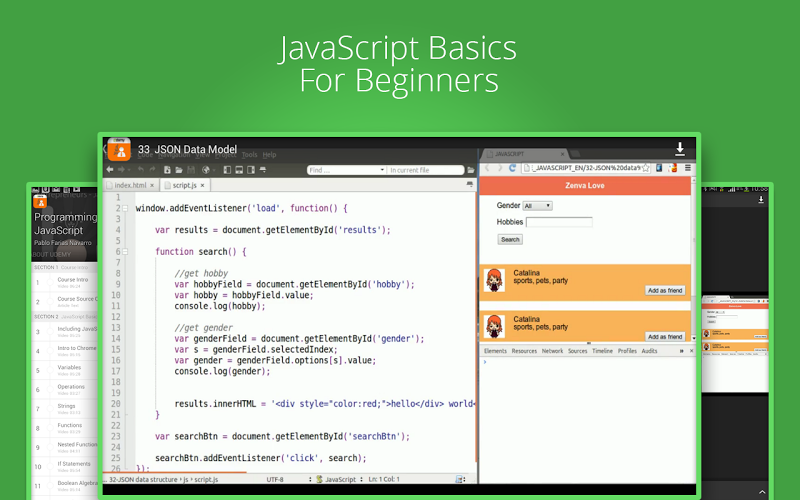Toggle the left side panel layout icon
The width and height of the screenshot is (800, 500).
pyautogui.click(x=227, y=170)
